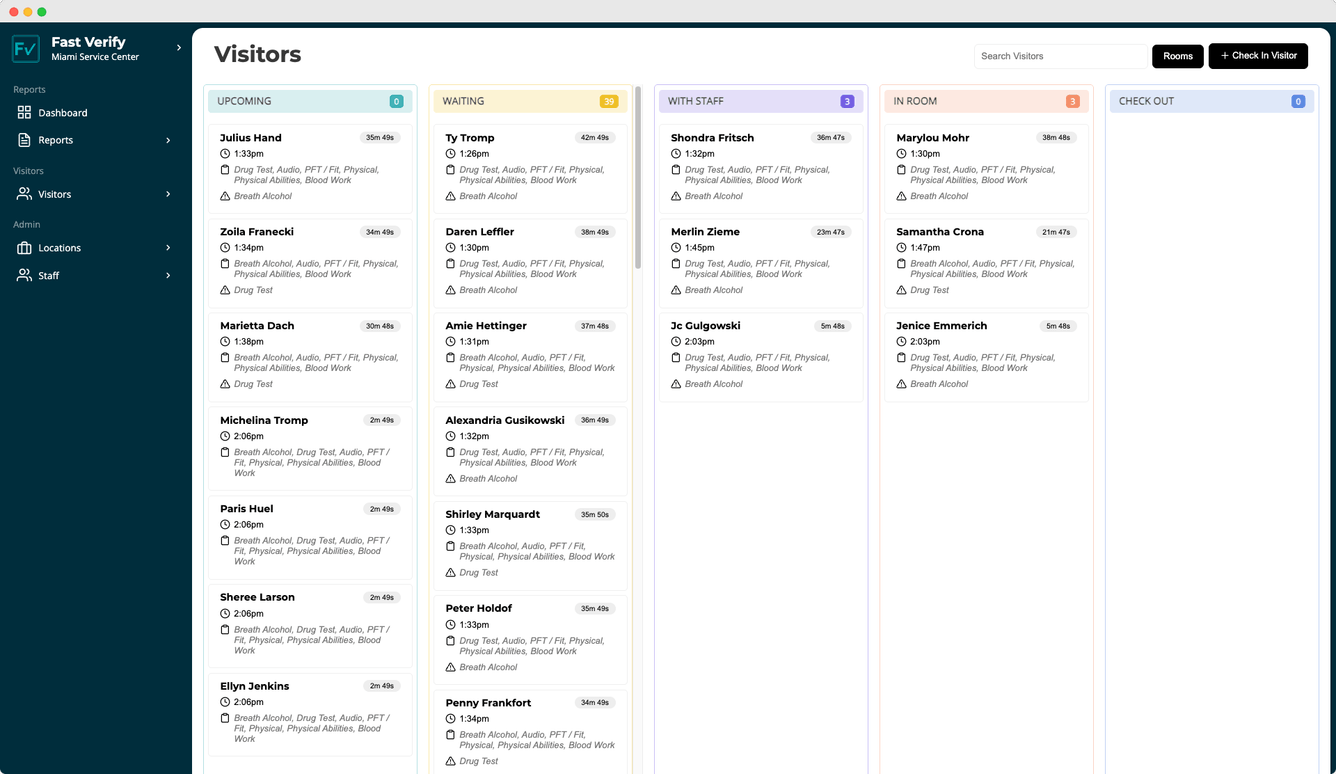Click the Staff people icon in sidebar
Image resolution: width=1336 pixels, height=774 pixels.
click(24, 275)
